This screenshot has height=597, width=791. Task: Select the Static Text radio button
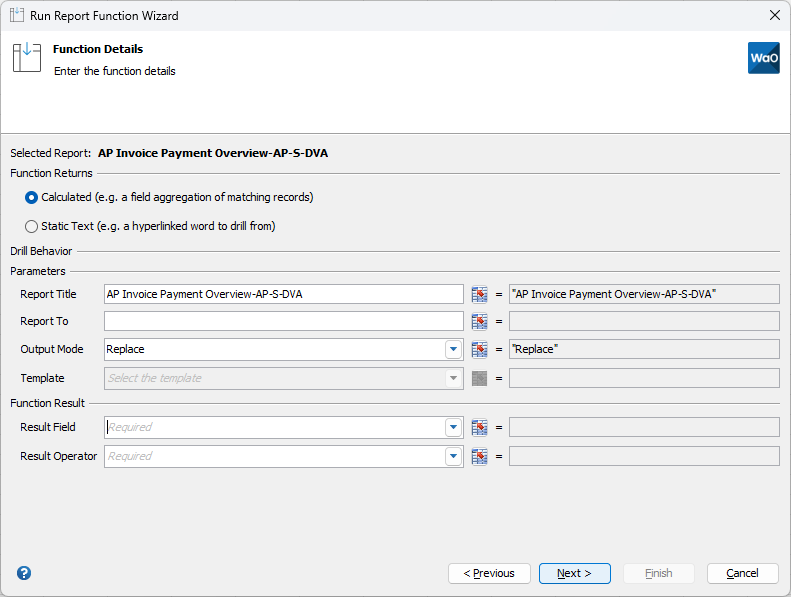pyautogui.click(x=31, y=227)
